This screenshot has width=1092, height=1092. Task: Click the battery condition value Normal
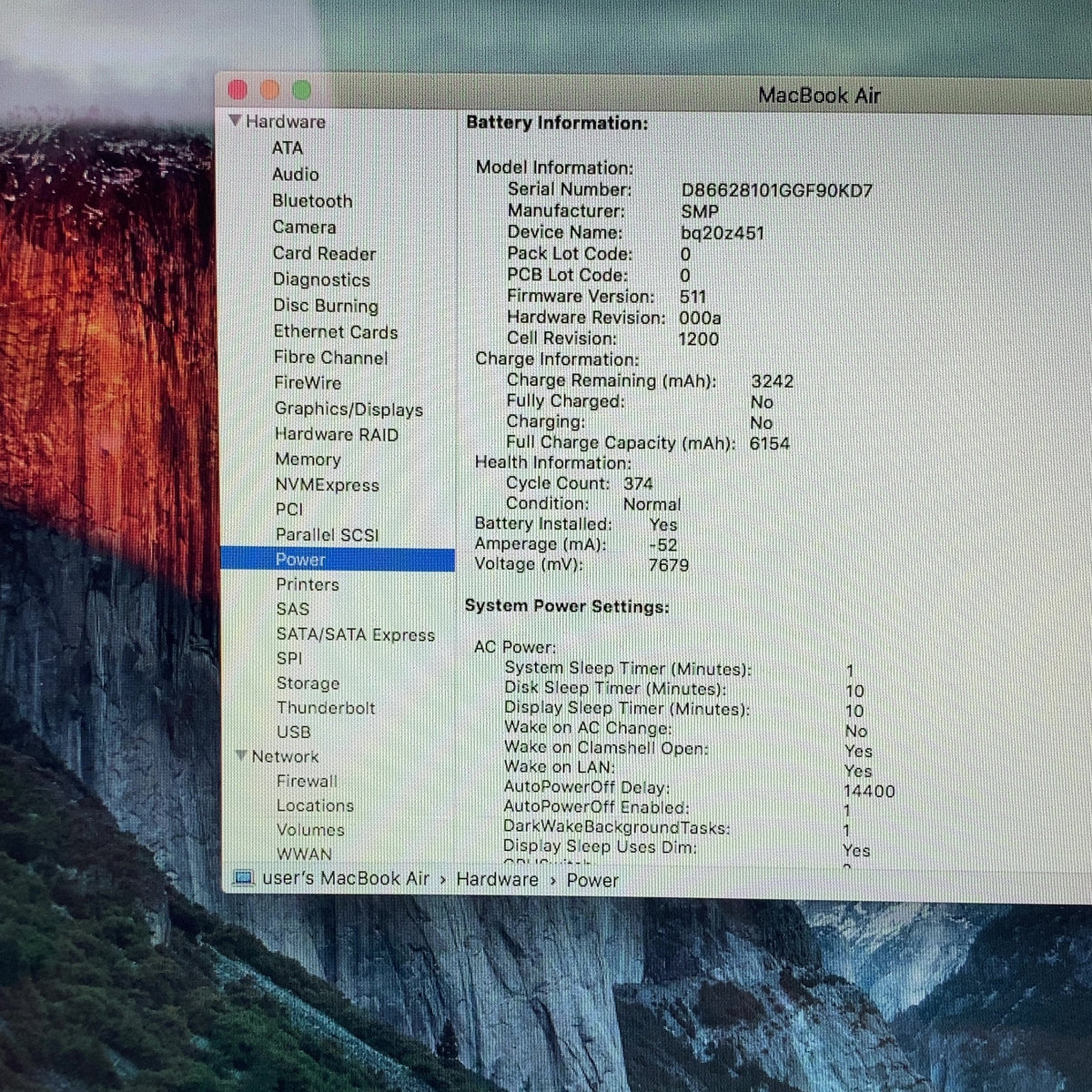[652, 504]
